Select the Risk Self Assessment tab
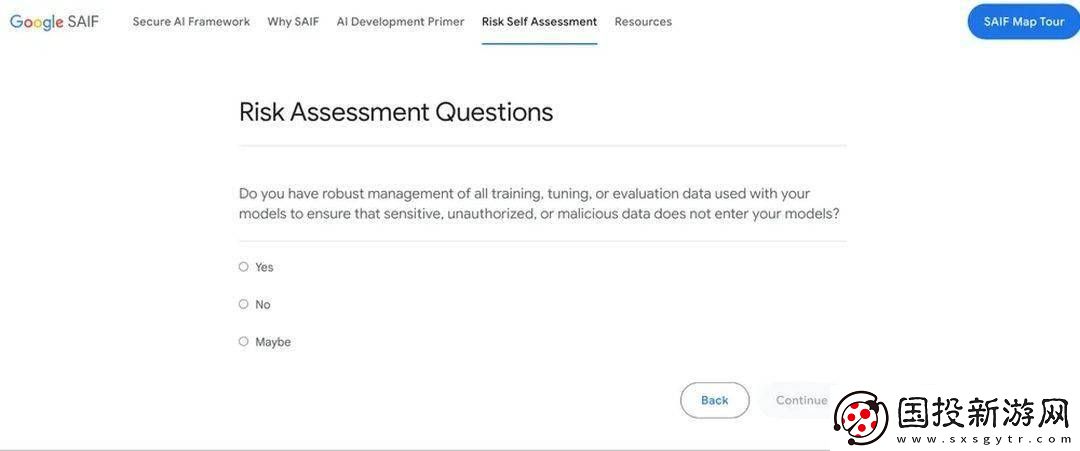1080x451 pixels. click(x=539, y=21)
